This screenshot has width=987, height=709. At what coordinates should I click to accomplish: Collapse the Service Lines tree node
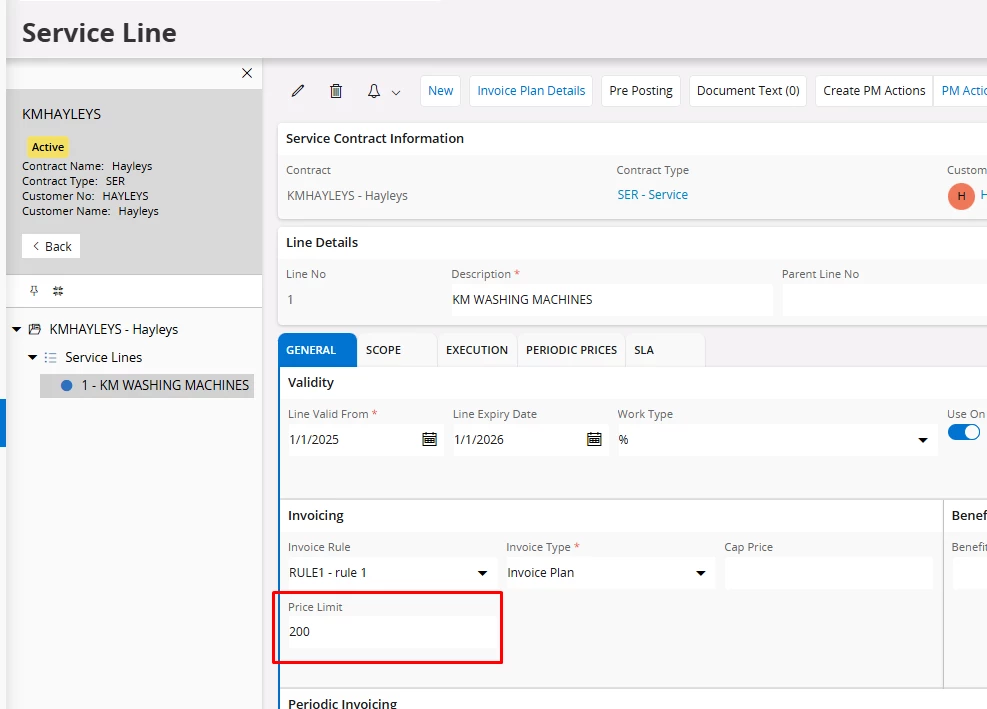tap(33, 357)
